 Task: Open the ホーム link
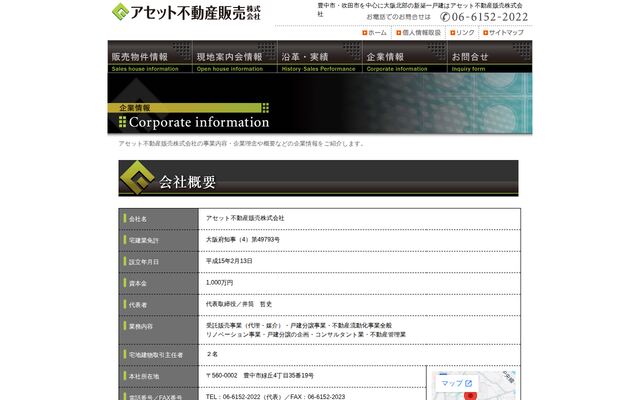[x=374, y=33]
